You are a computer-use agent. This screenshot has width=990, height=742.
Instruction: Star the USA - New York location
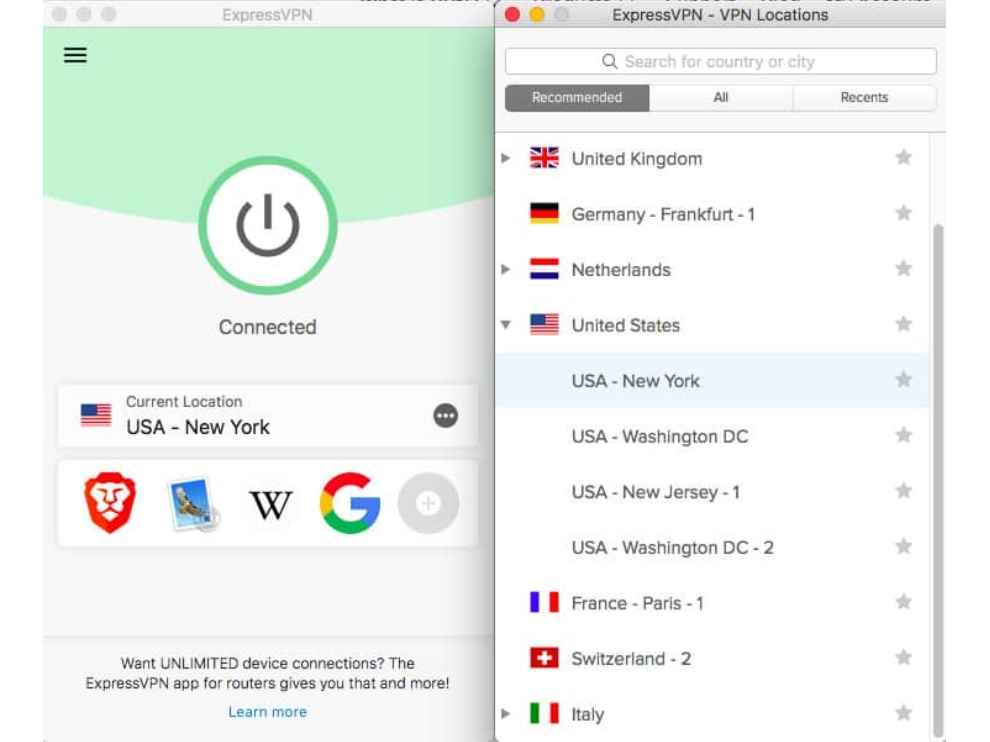click(x=904, y=380)
